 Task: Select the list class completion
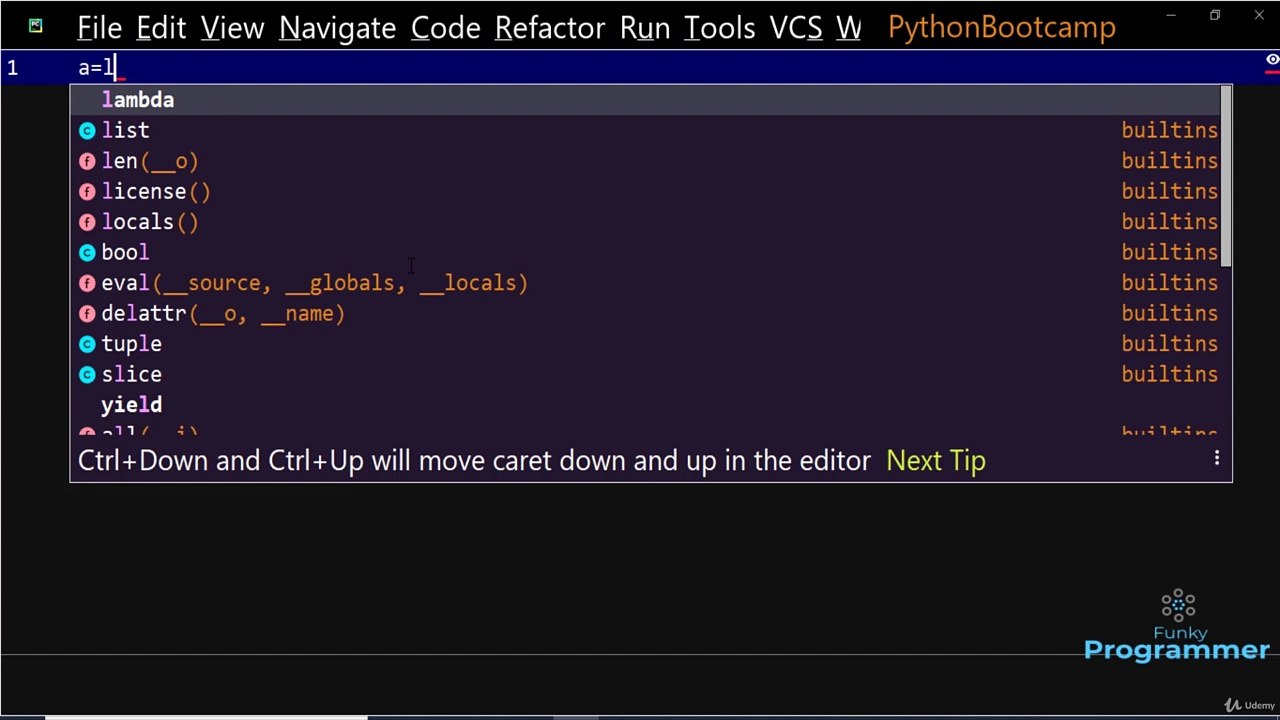coord(651,130)
